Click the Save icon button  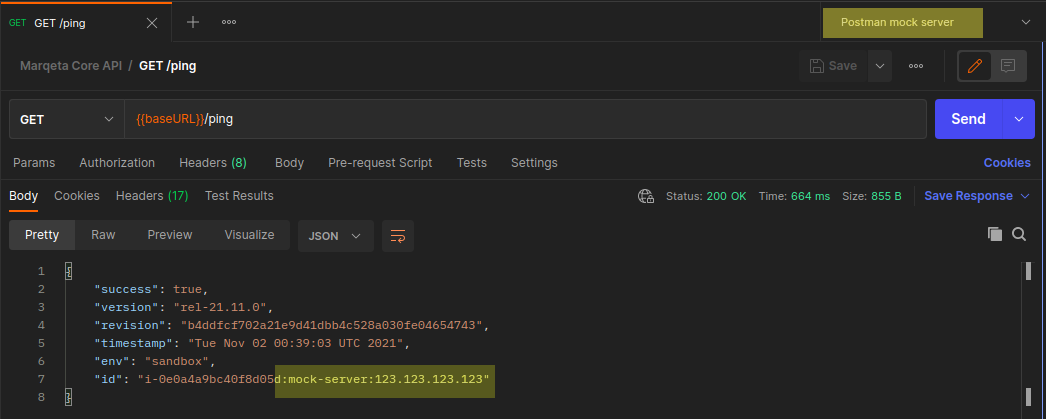[x=833, y=66]
